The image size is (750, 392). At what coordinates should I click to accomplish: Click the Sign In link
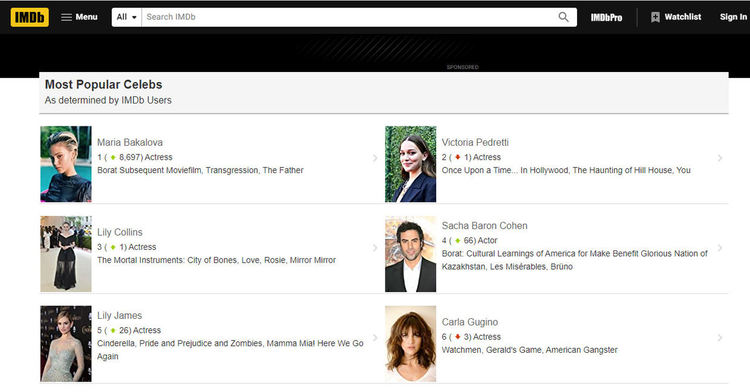click(733, 17)
